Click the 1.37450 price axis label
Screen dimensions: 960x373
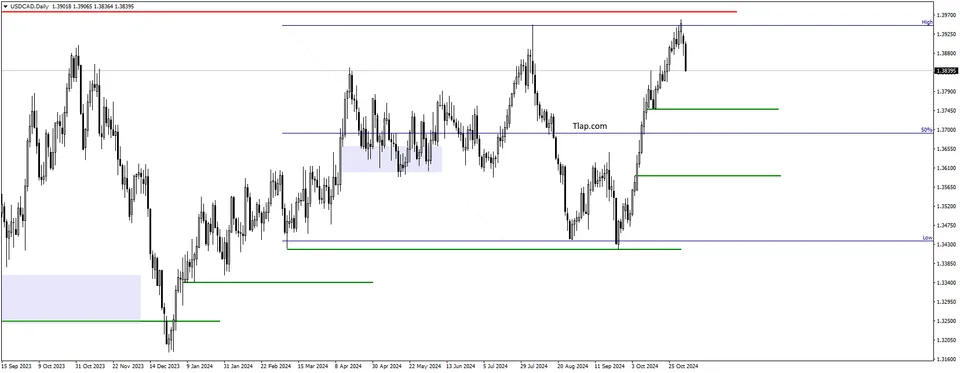point(947,111)
